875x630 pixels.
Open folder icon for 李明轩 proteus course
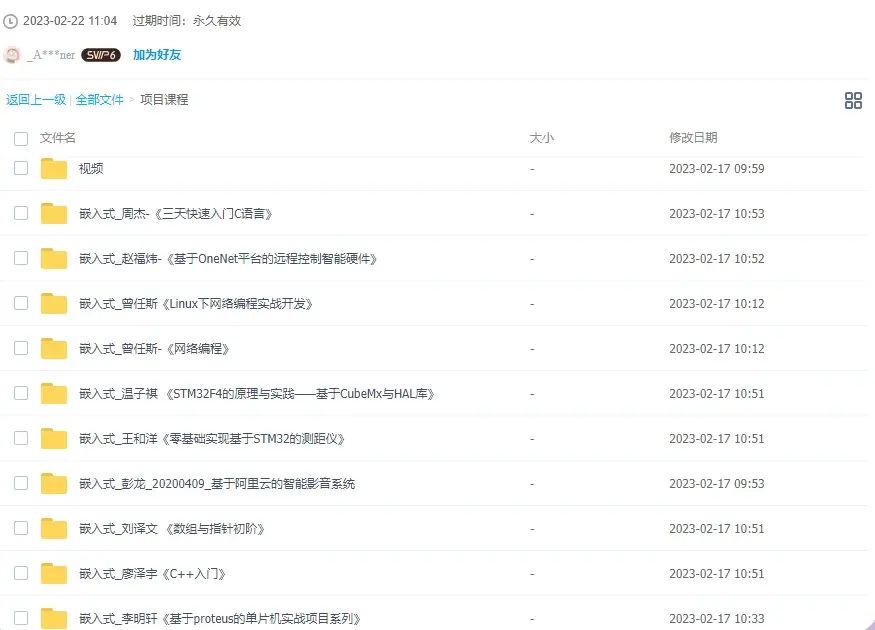(54, 618)
